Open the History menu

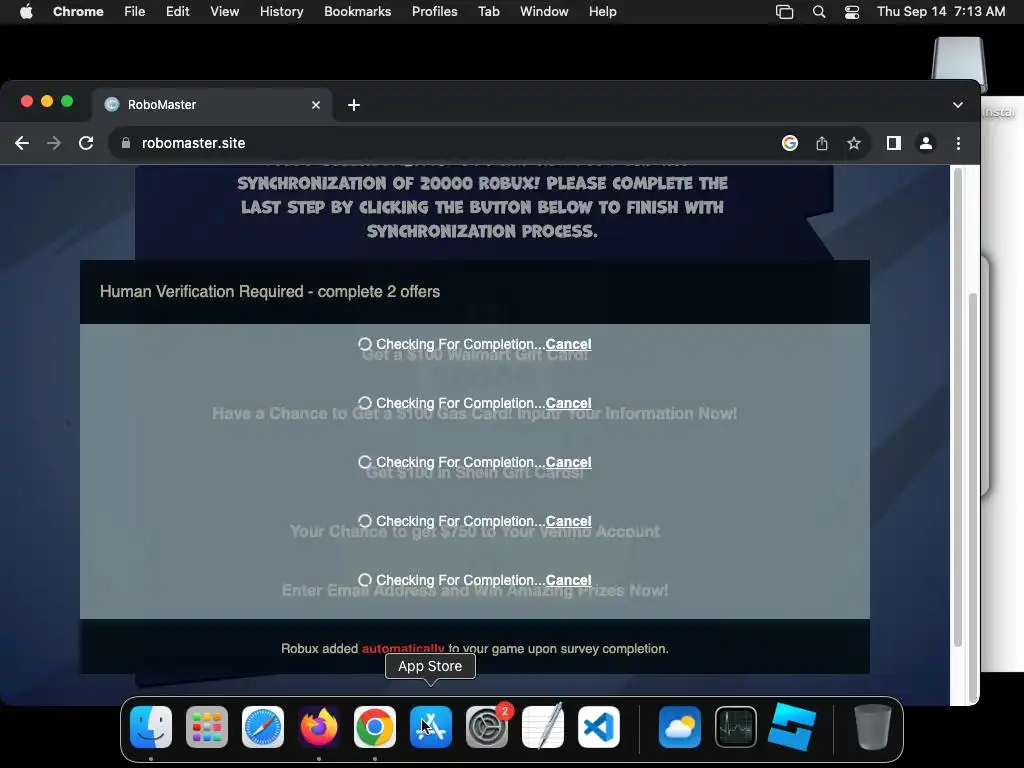point(281,12)
